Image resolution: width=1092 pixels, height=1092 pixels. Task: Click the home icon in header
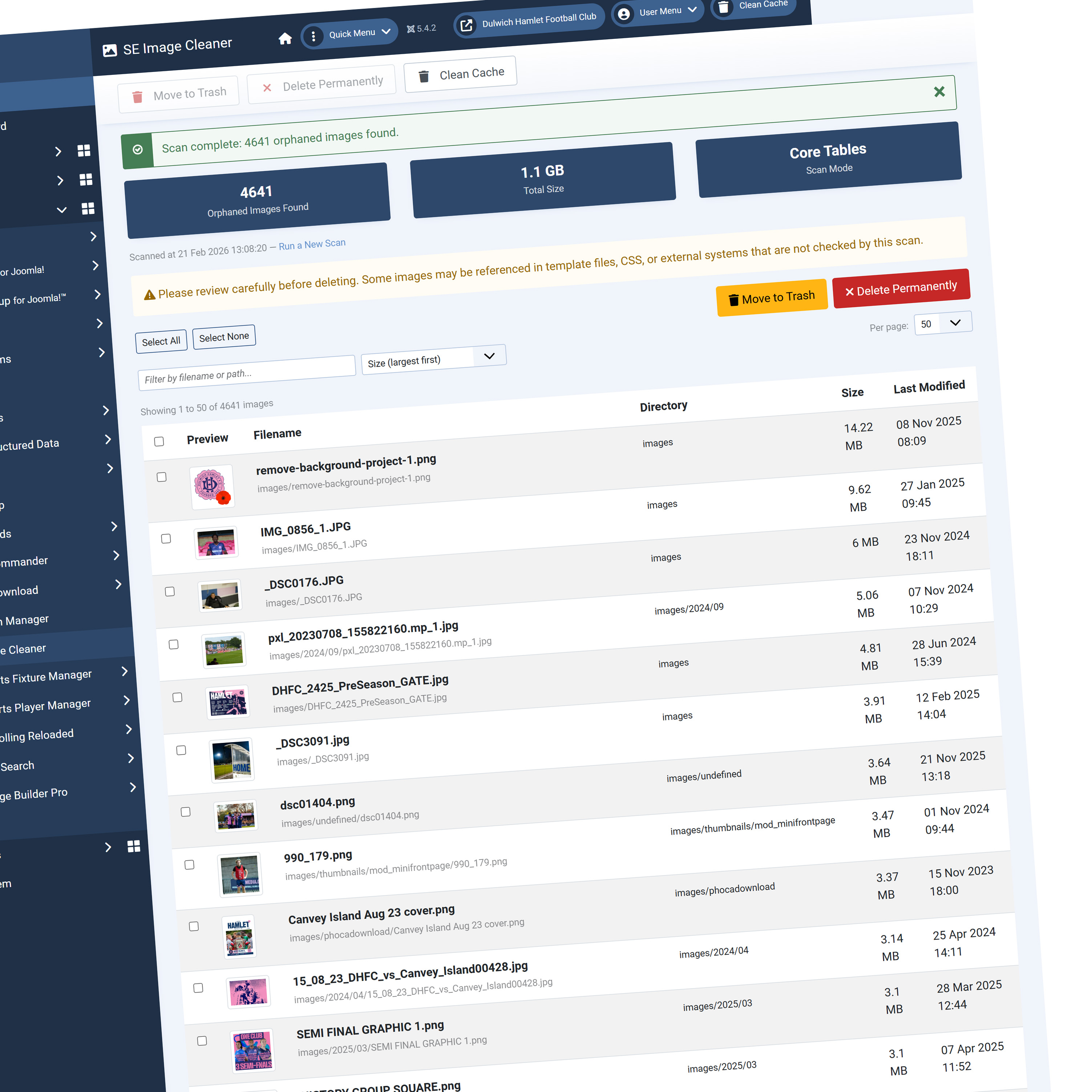pos(285,39)
